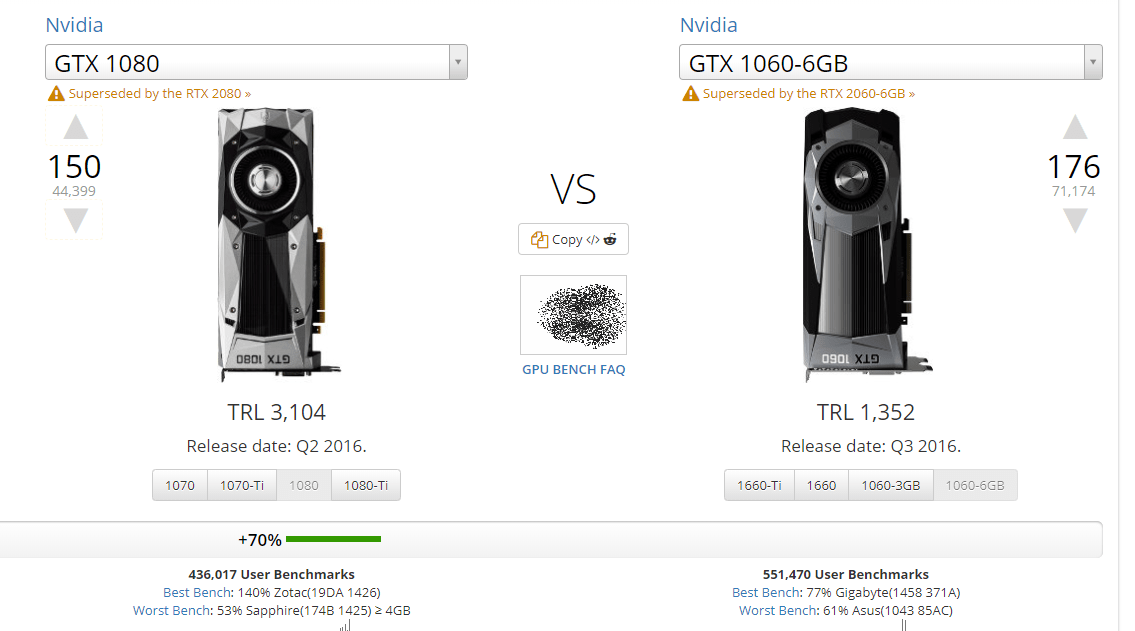Switch left card to 1080-Ti
The image size is (1135, 631).
coord(366,485)
